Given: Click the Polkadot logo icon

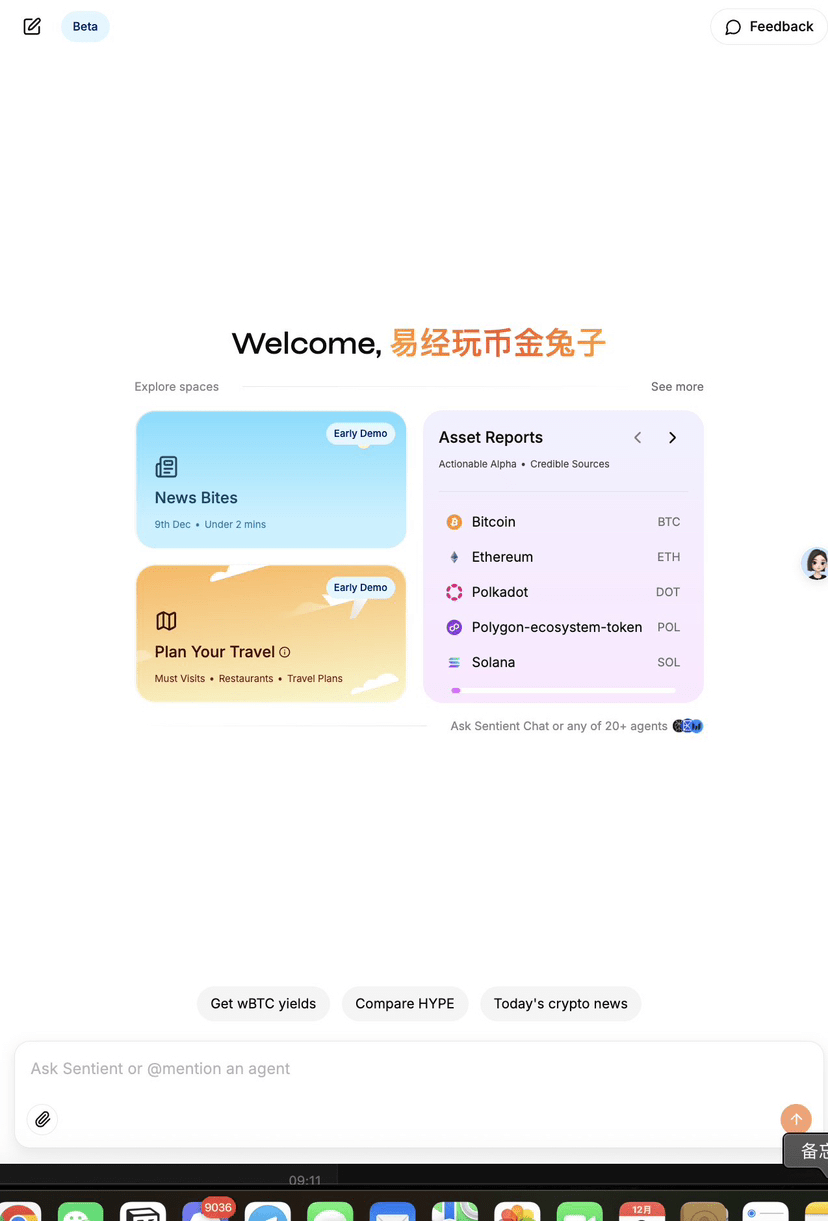Looking at the screenshot, I should pyautogui.click(x=454, y=592).
